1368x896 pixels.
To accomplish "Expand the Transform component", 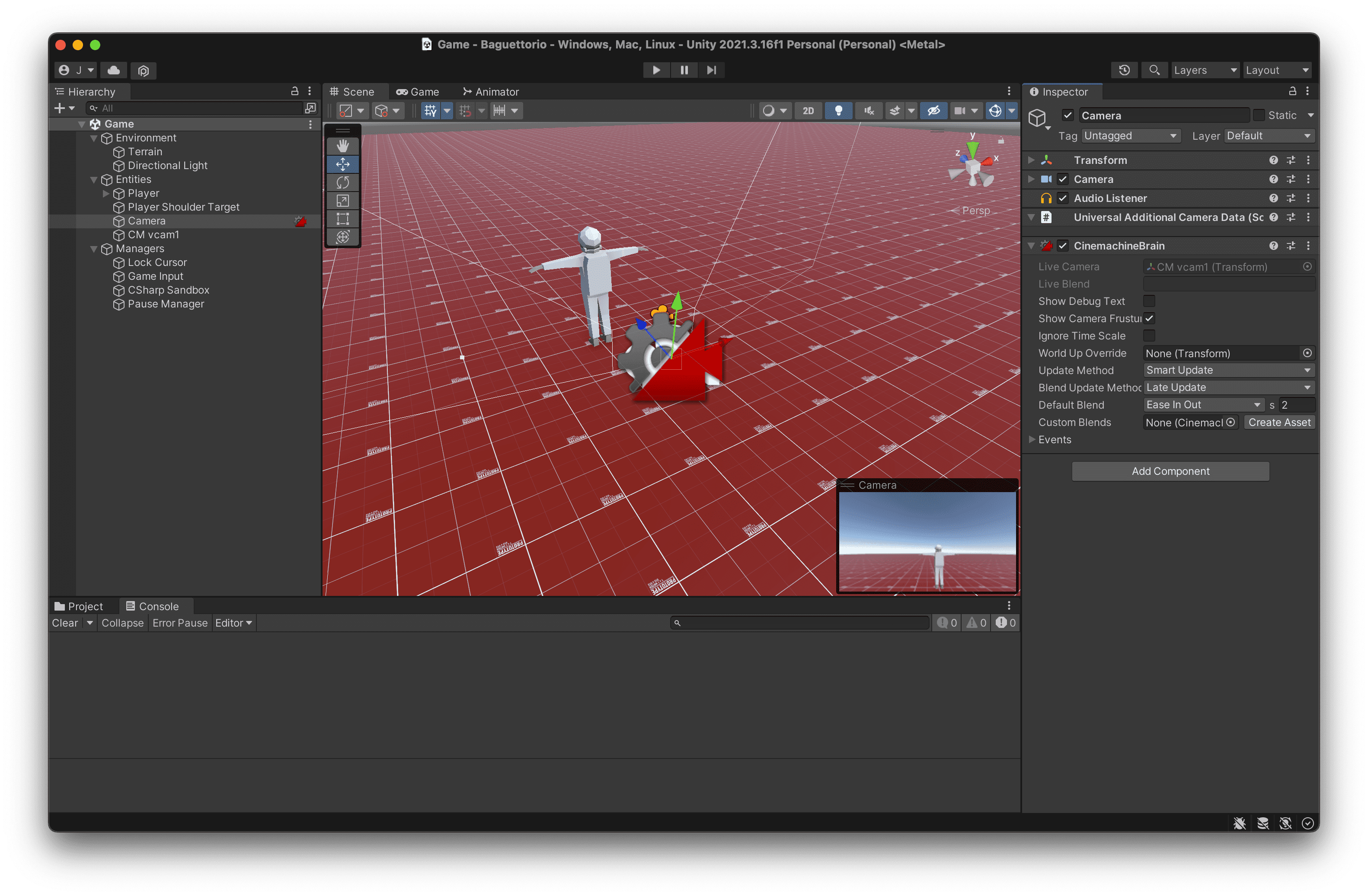I will [x=1032, y=160].
